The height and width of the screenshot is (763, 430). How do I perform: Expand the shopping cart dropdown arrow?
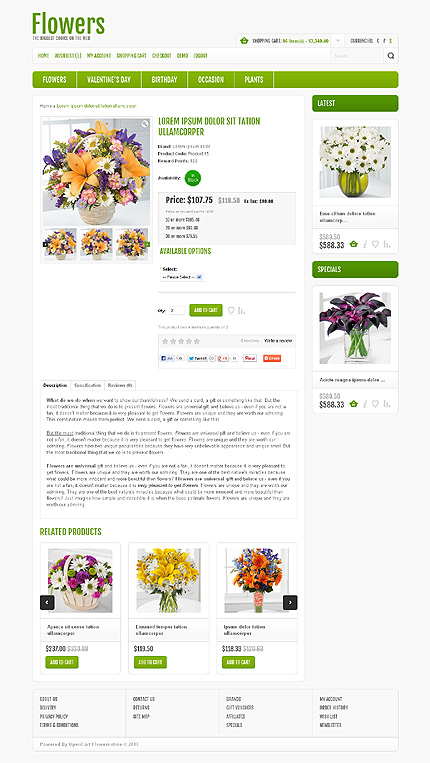338,40
